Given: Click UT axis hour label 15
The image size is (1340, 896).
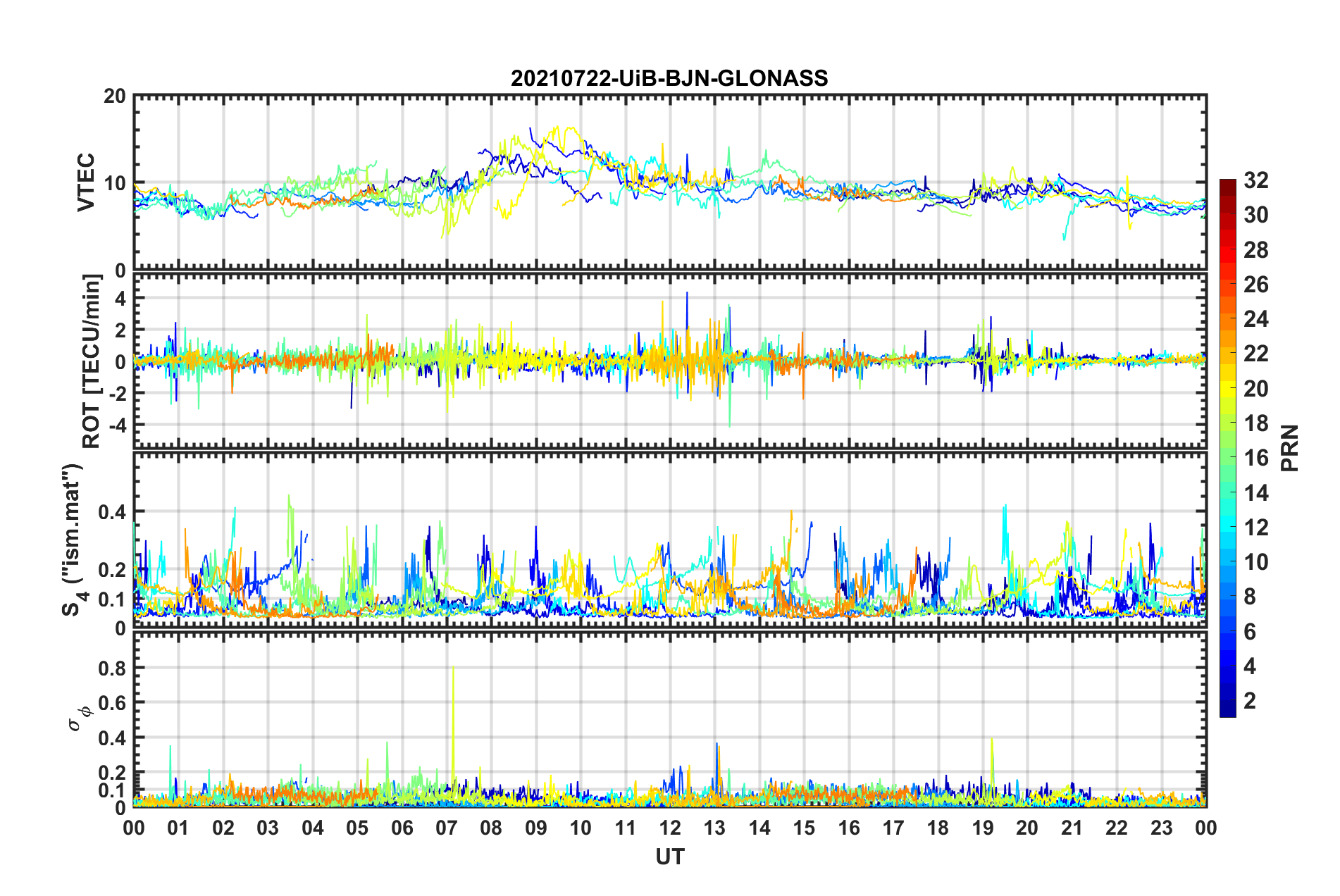Looking at the screenshot, I should [804, 828].
